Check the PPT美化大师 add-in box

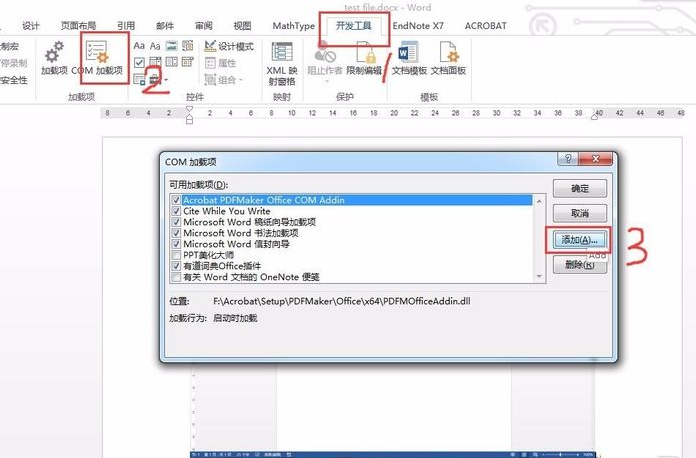[x=176, y=255]
